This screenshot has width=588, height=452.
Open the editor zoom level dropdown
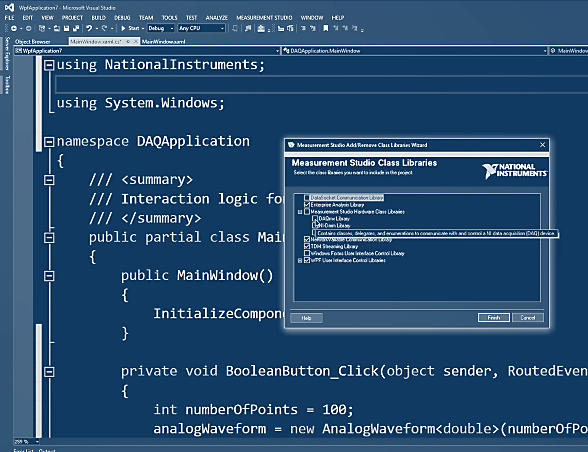pos(27,441)
